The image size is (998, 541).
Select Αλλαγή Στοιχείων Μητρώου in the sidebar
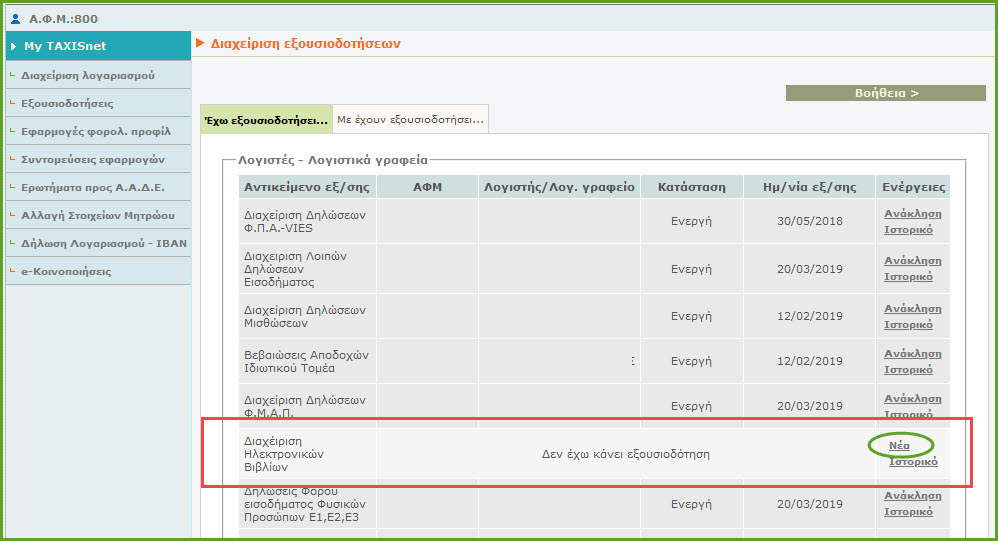pyautogui.click(x=98, y=215)
